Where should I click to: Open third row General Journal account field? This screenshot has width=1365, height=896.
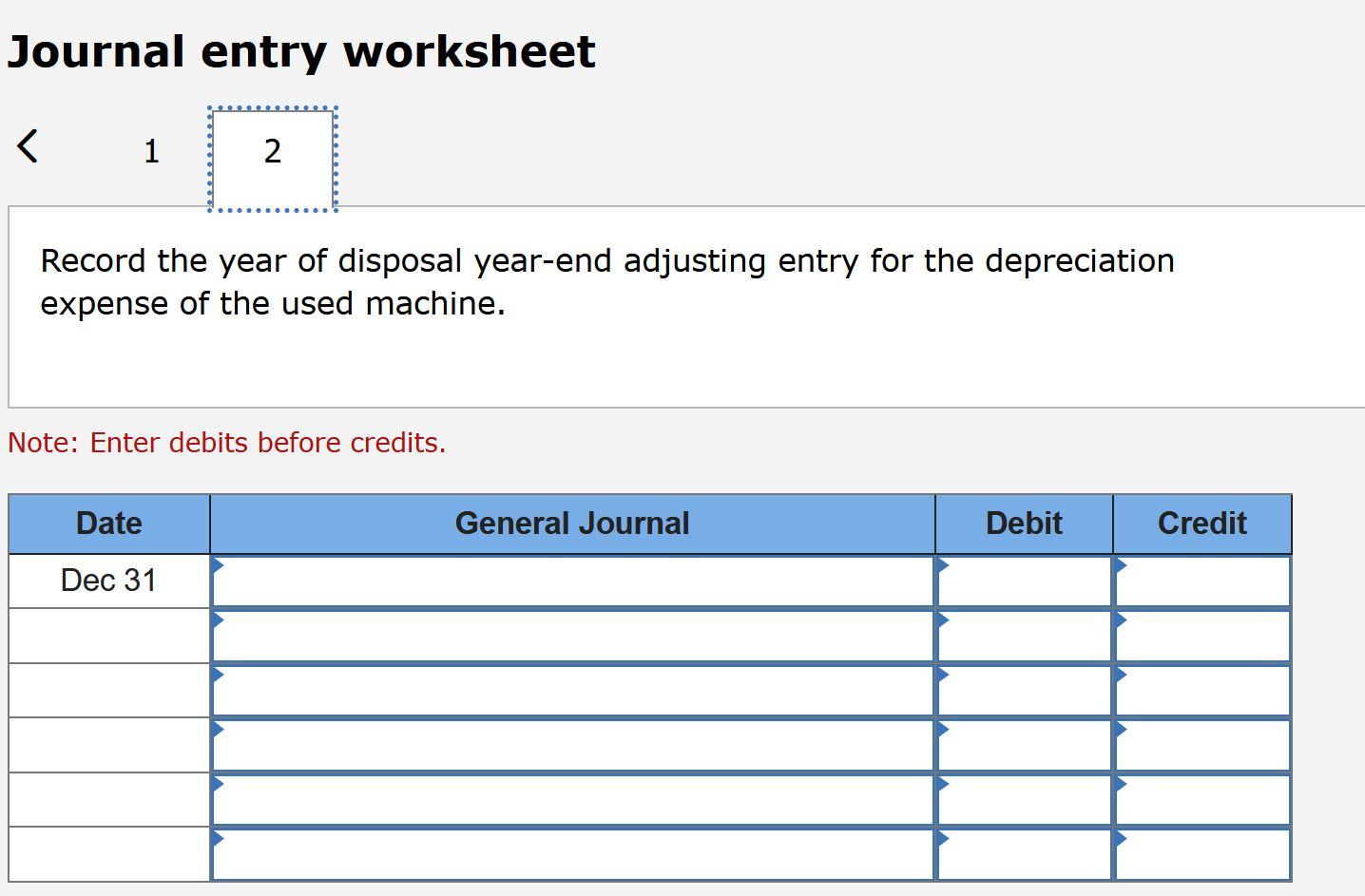573,691
